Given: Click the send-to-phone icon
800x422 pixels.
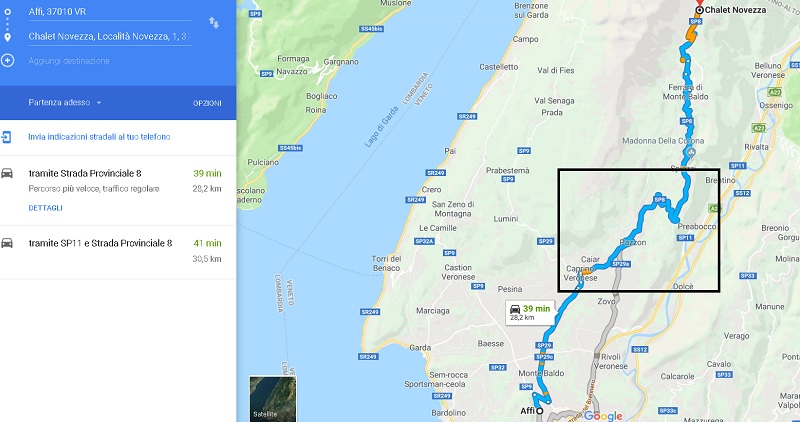Looking at the screenshot, I should (7, 137).
